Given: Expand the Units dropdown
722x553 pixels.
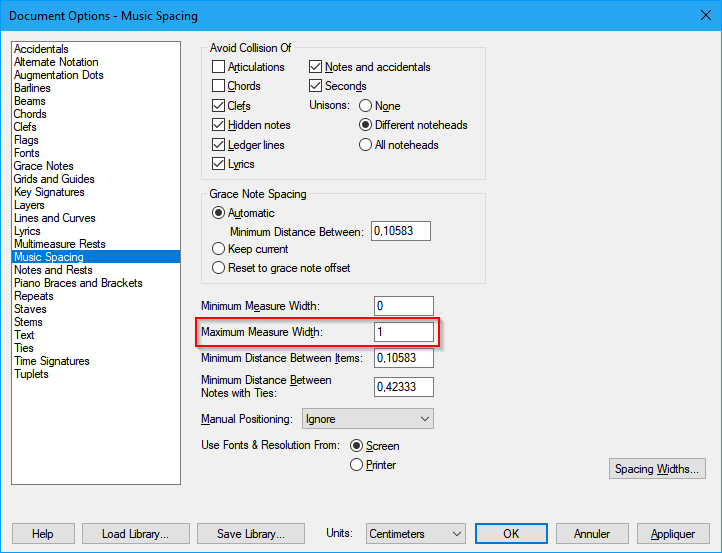Looking at the screenshot, I should [415, 534].
